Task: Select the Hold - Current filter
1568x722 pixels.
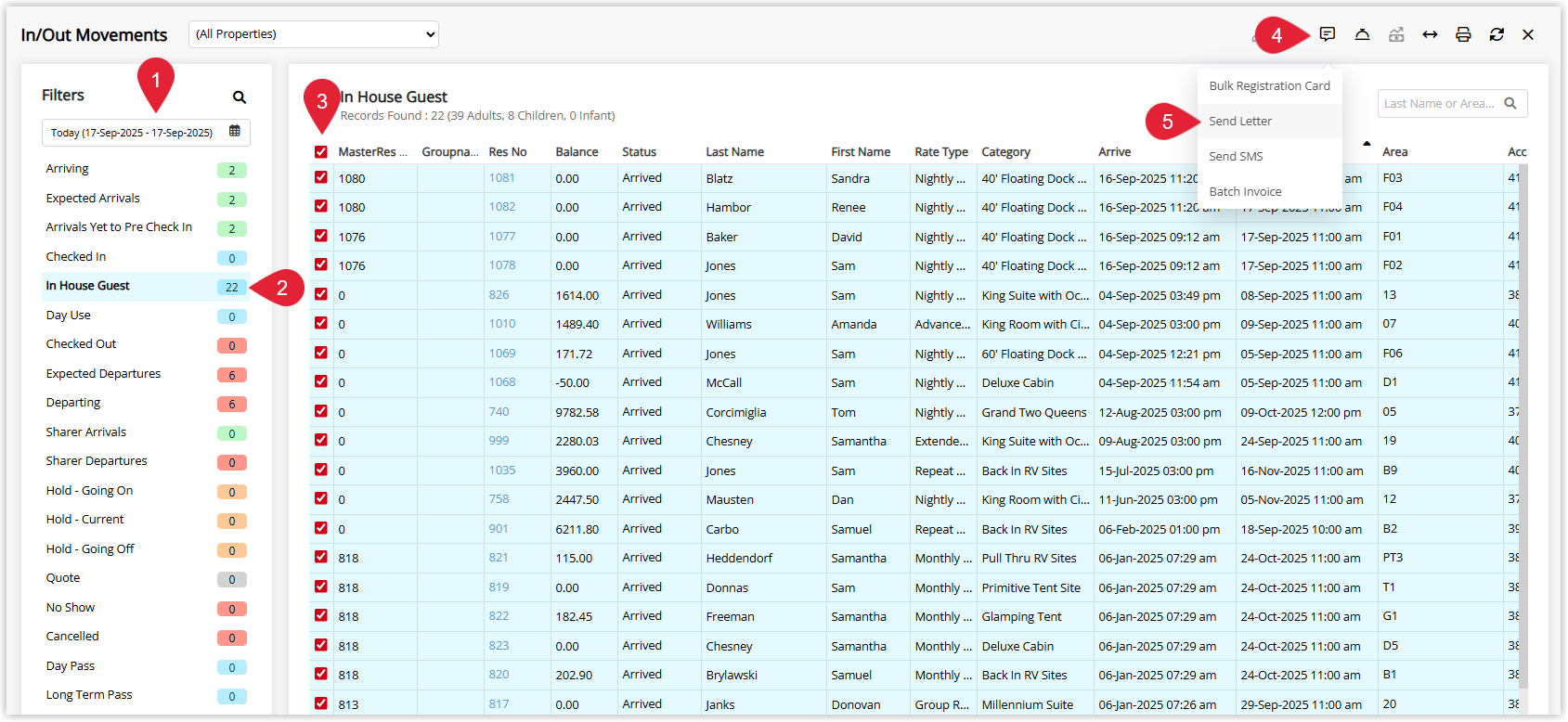Action: [x=146, y=520]
